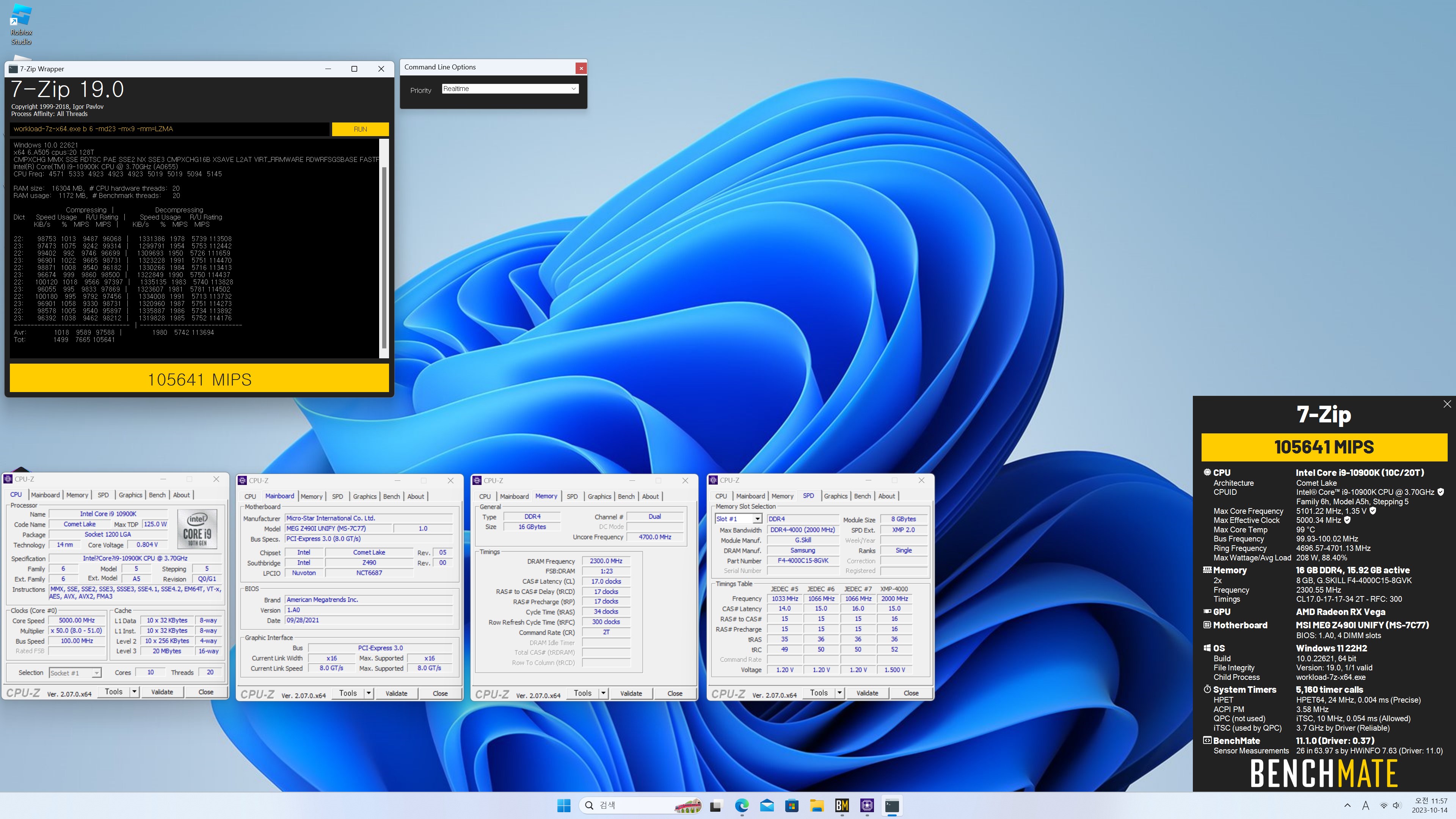Click the CPUID verified checkmark in BenchMate
This screenshot has height=819, width=1456.
click(1441, 492)
